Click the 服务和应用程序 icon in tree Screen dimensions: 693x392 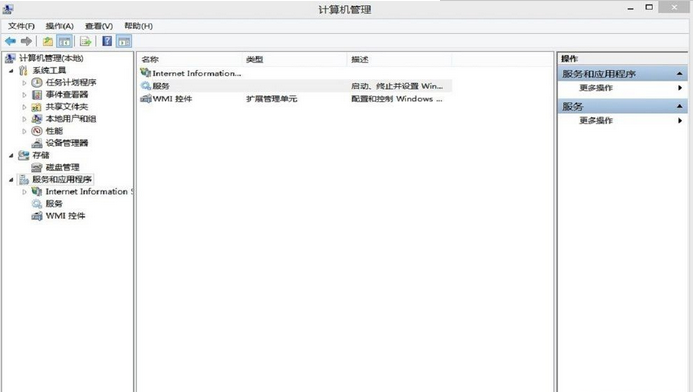23,179
